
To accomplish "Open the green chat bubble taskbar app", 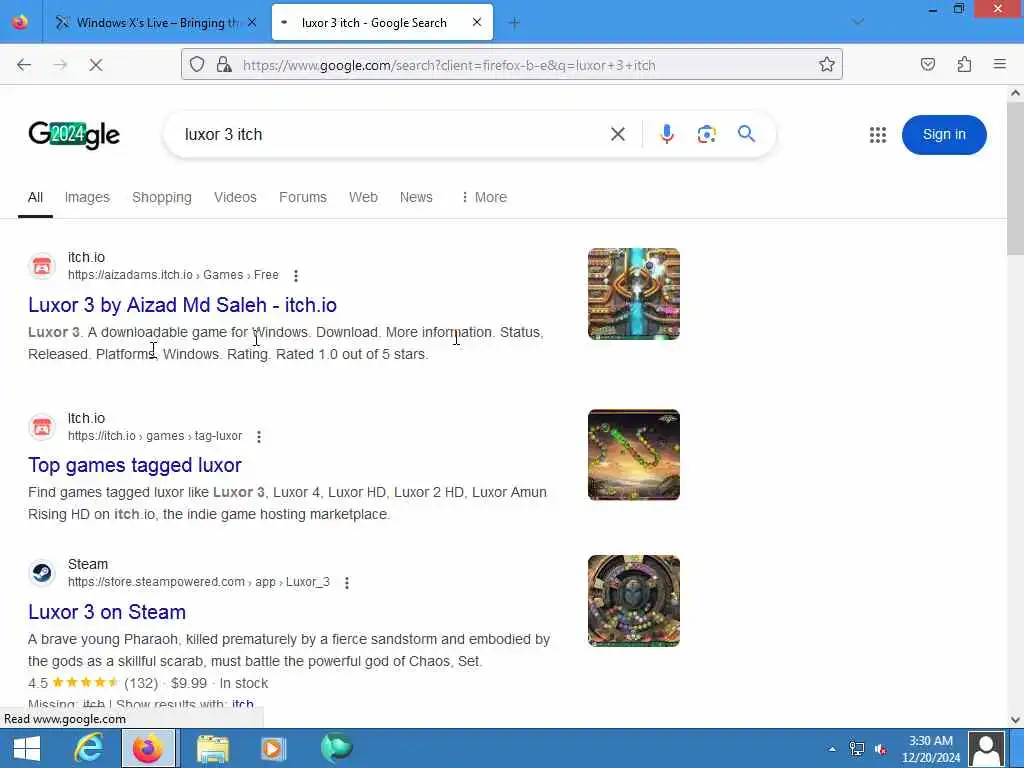I will (x=336, y=748).
